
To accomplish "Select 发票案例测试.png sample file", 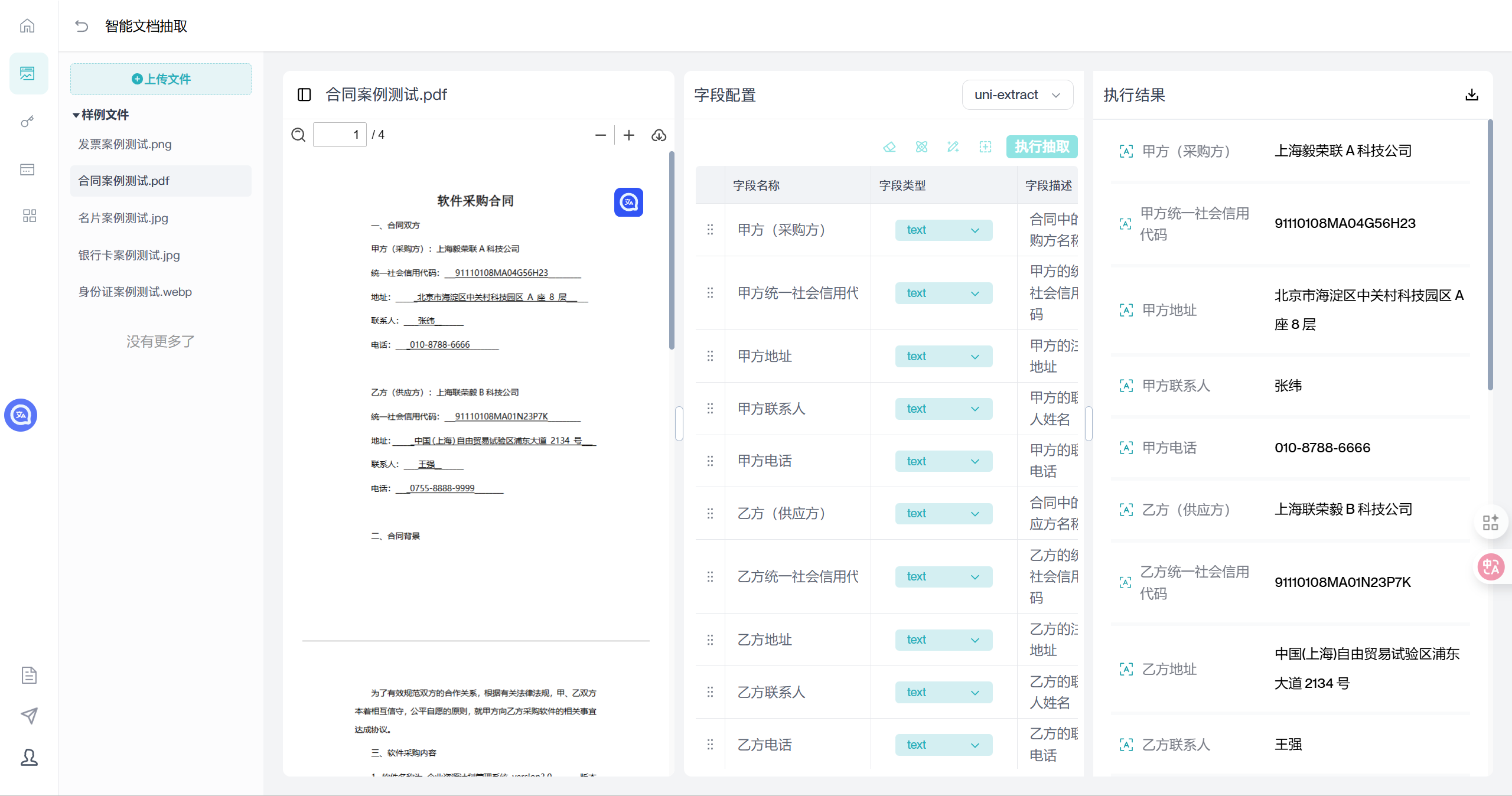I will [x=125, y=144].
